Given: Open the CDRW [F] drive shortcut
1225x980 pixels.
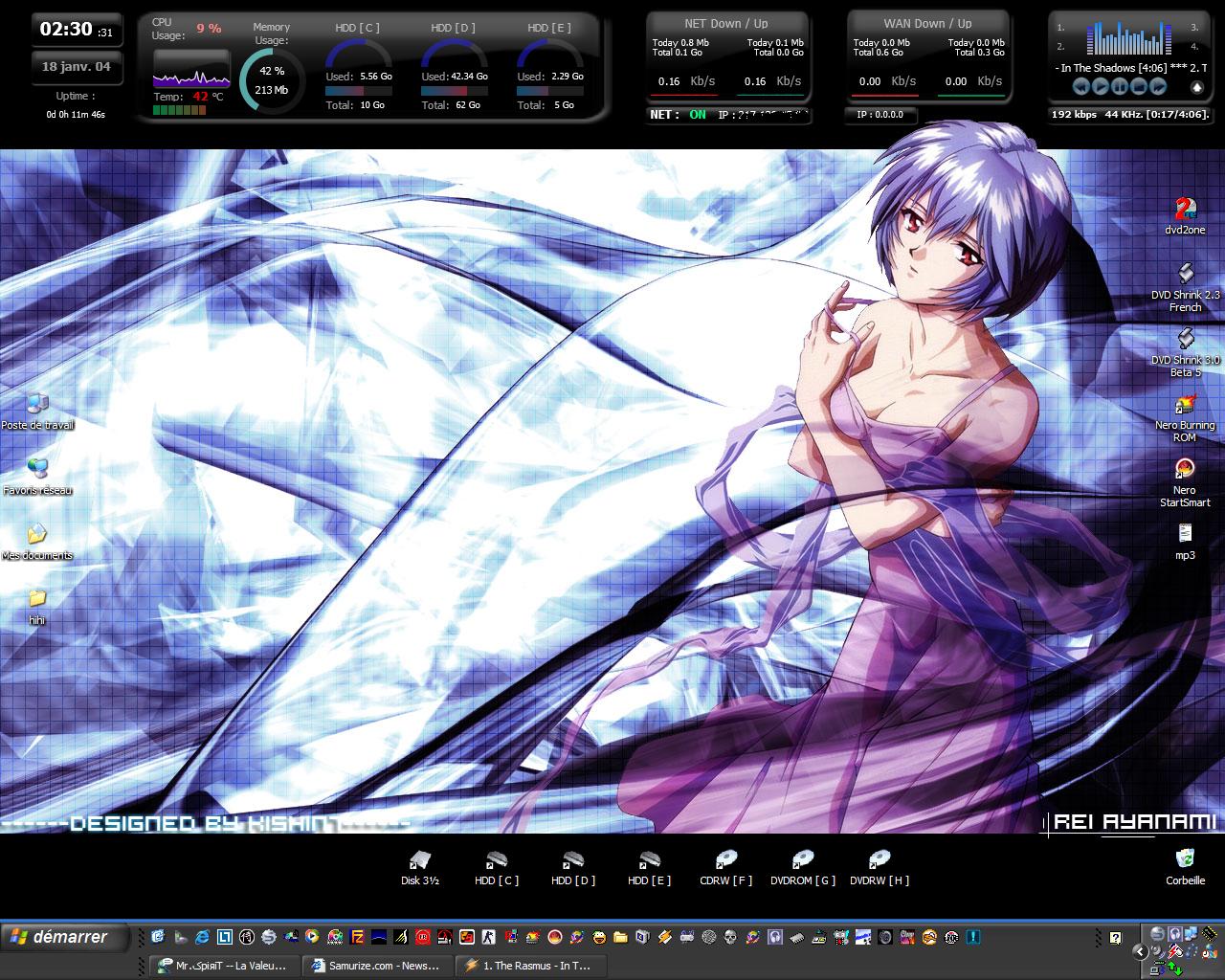Looking at the screenshot, I should pos(725,860).
